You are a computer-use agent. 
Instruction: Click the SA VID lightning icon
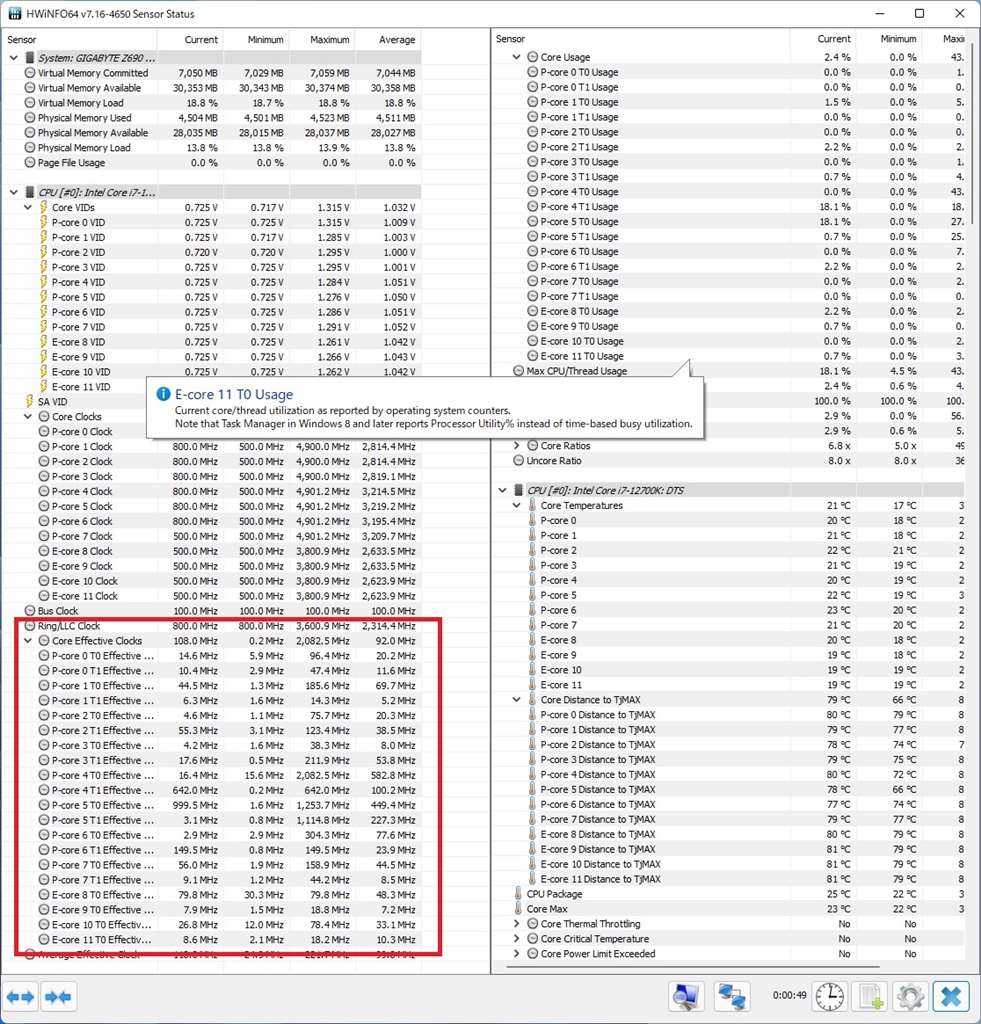coord(29,401)
